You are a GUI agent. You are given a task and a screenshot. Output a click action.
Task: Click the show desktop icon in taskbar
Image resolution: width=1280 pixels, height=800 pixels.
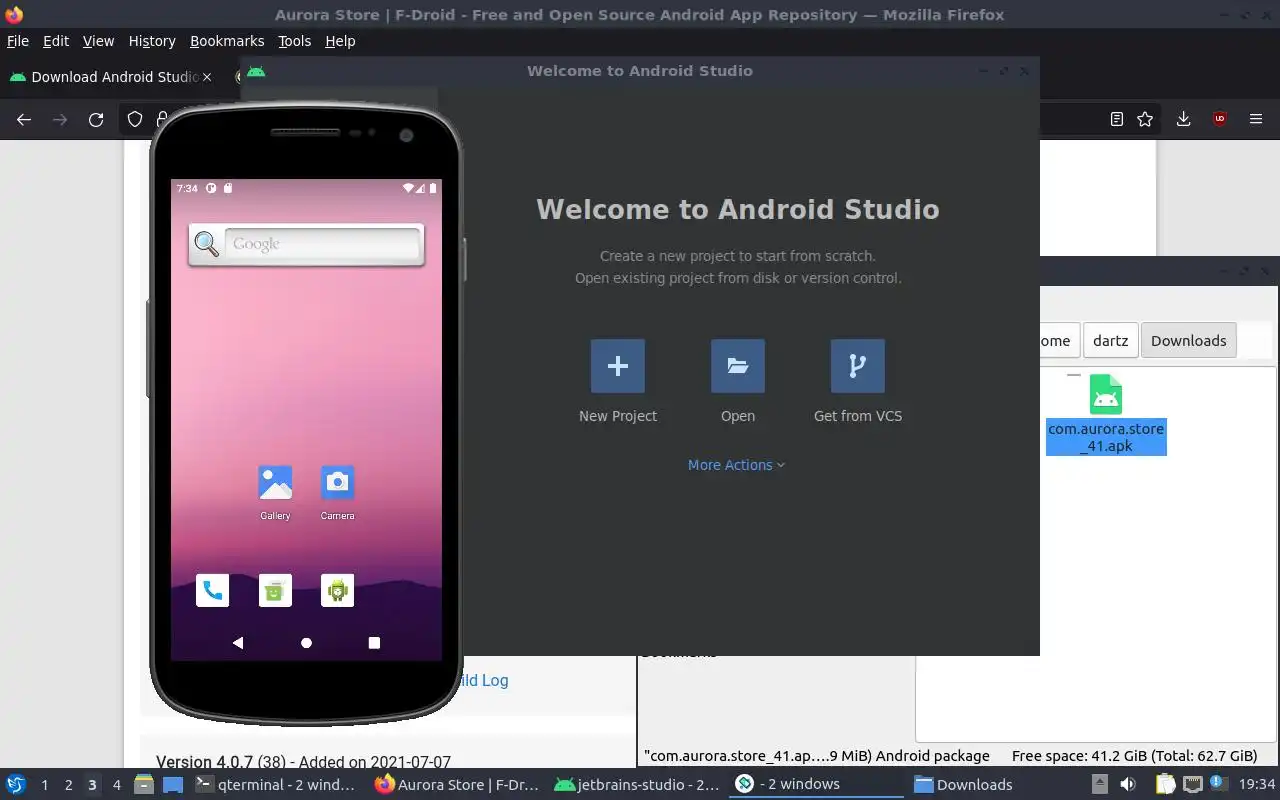(x=174, y=784)
